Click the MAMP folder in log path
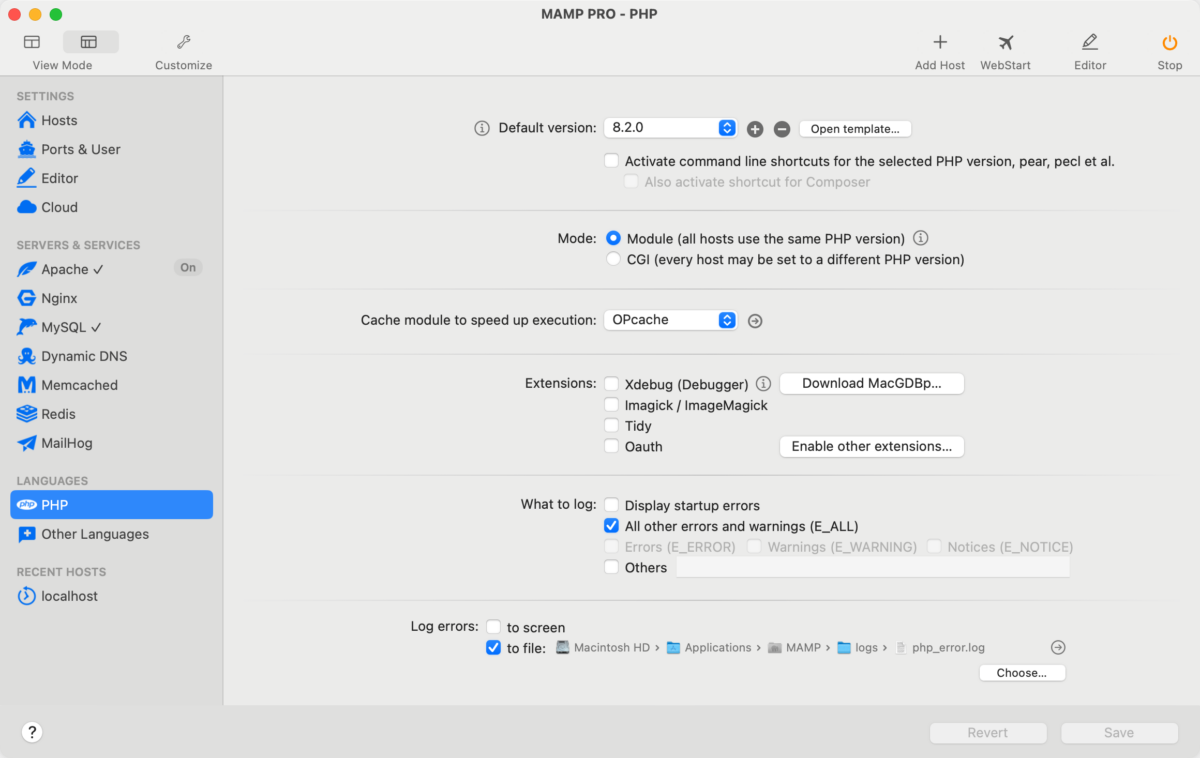Image resolution: width=1200 pixels, height=758 pixels. coord(794,648)
